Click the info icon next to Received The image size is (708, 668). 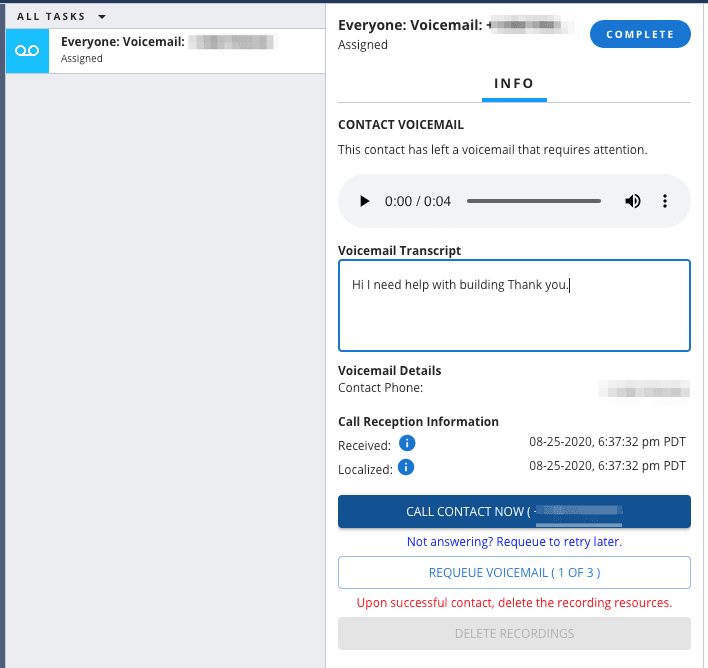tap(407, 443)
